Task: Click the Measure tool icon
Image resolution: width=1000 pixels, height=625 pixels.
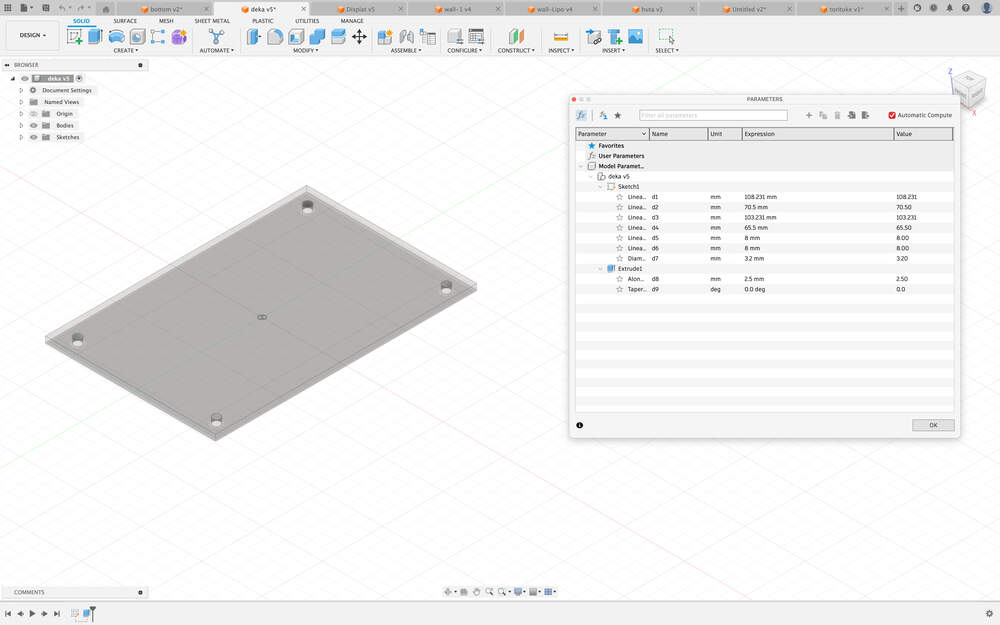Action: [x=561, y=36]
